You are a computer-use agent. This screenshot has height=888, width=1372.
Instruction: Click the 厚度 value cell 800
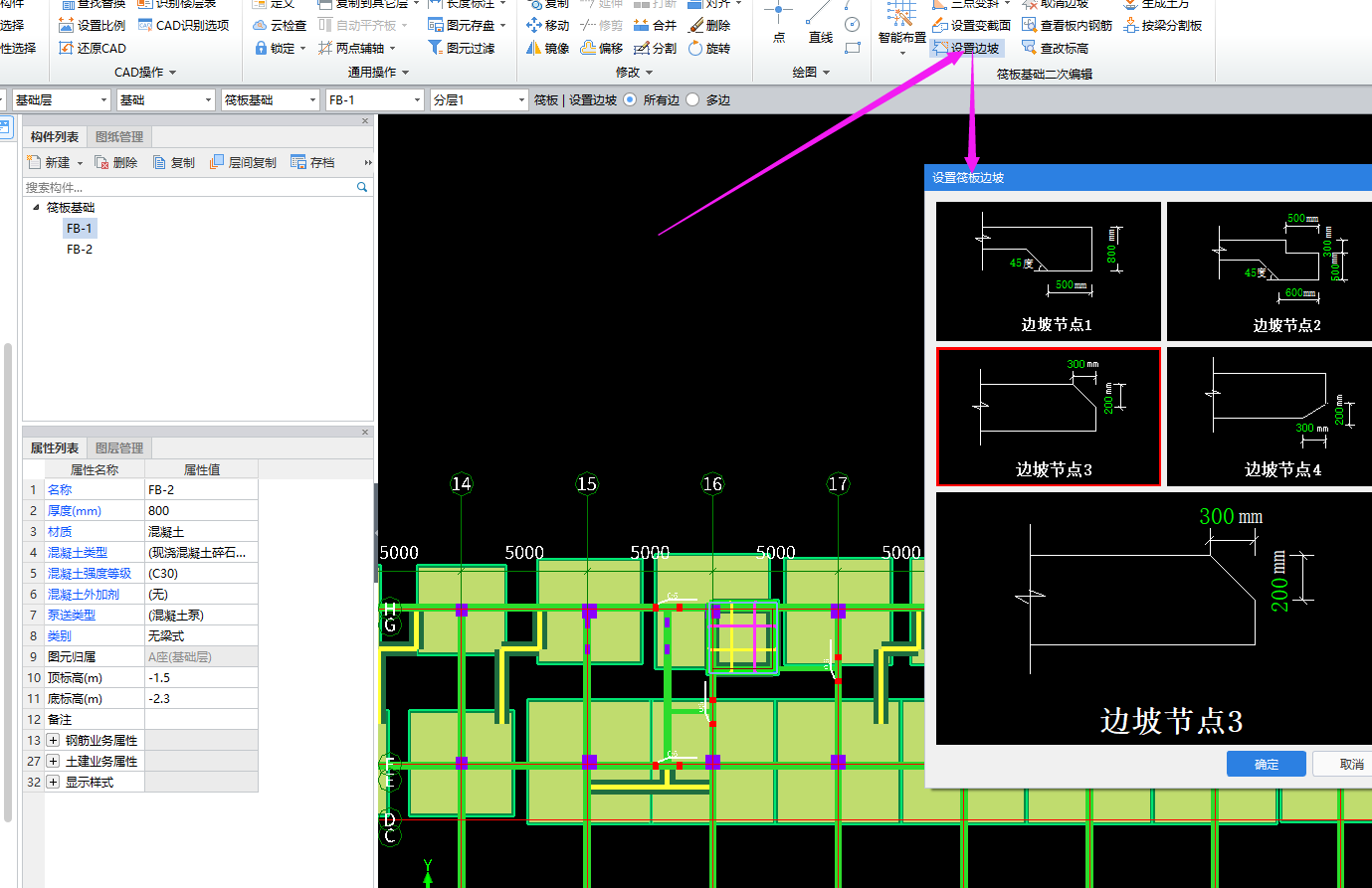click(x=201, y=511)
